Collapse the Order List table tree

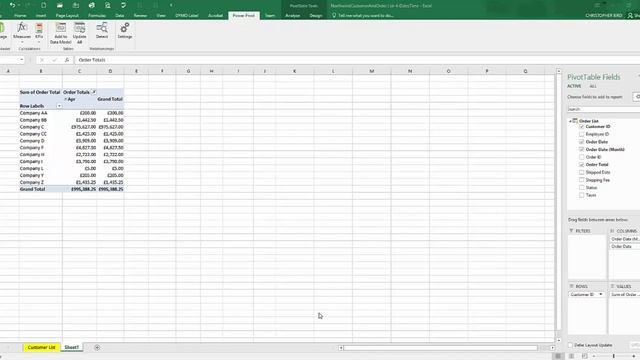coord(570,121)
